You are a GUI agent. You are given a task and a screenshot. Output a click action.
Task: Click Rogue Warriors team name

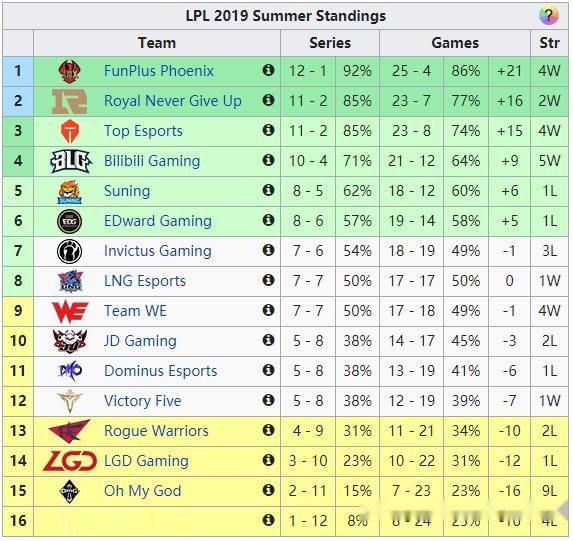(x=156, y=431)
